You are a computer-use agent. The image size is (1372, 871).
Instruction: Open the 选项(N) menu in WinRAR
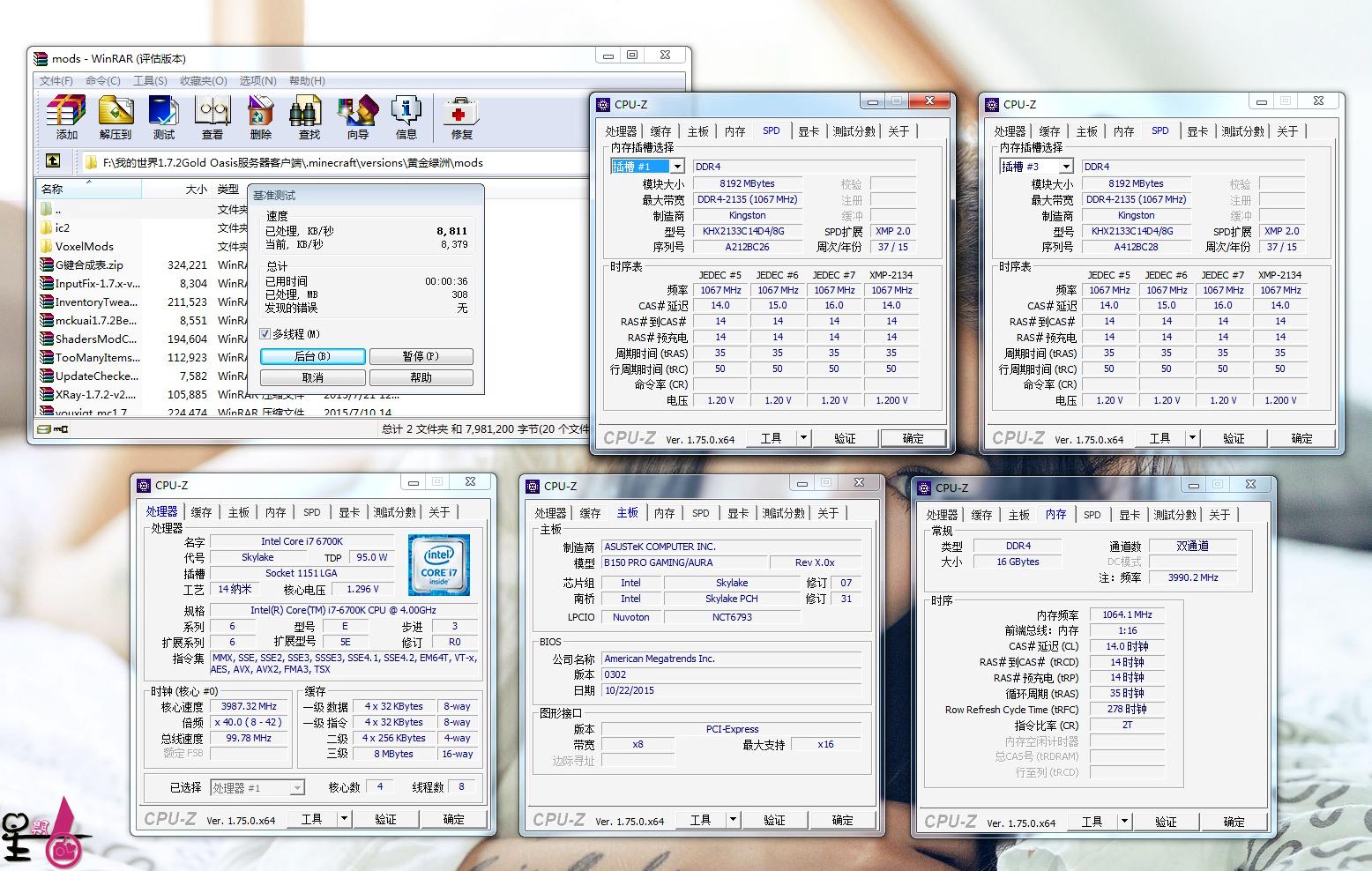click(258, 81)
